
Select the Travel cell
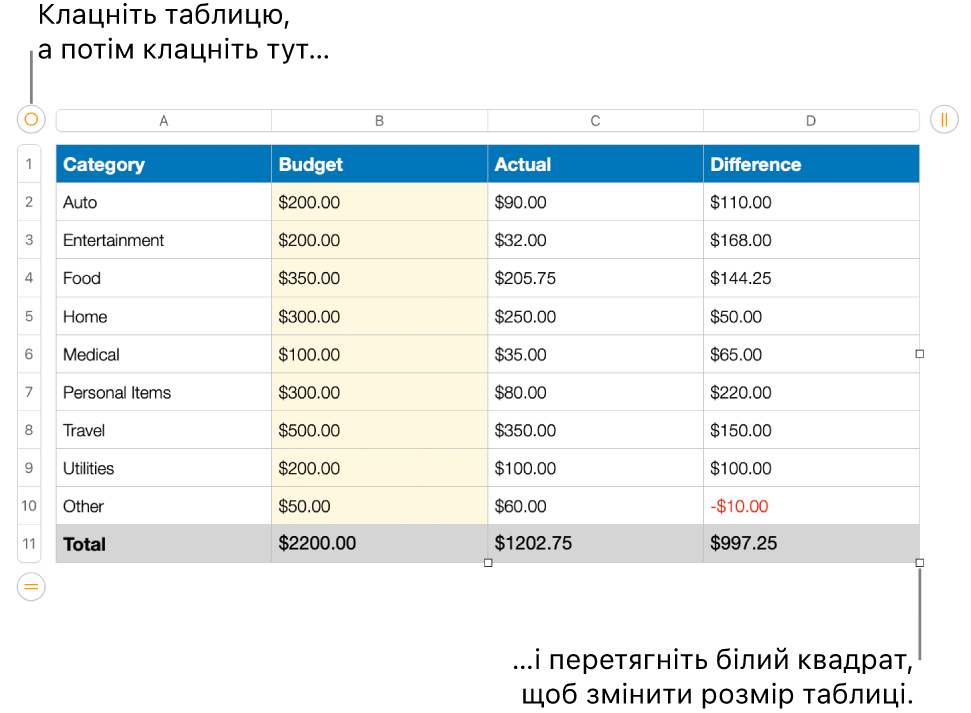pos(163,430)
